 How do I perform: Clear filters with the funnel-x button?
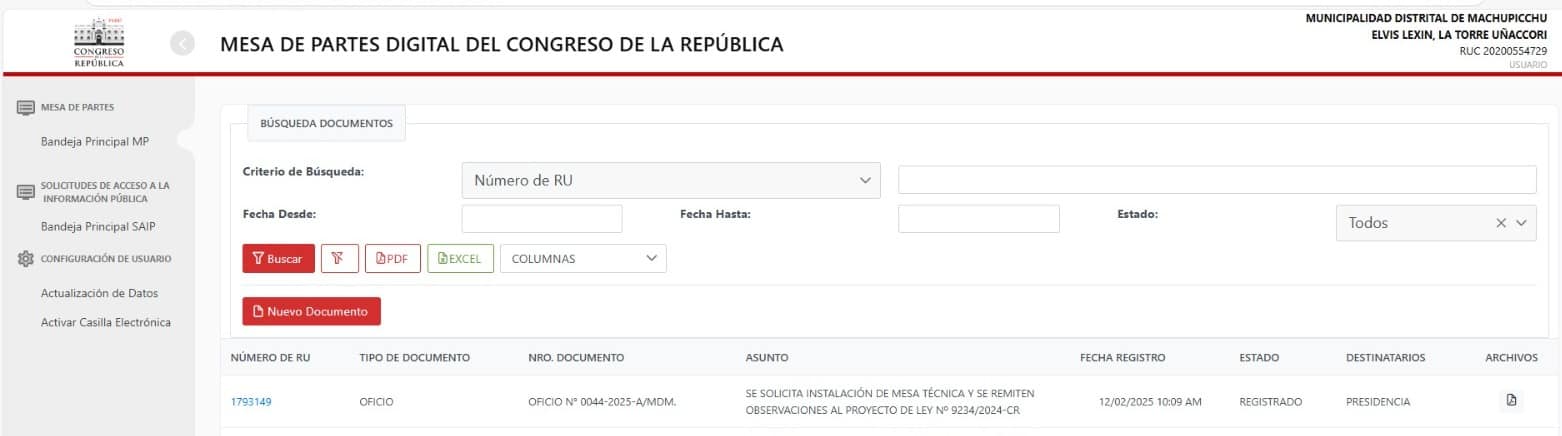click(339, 258)
